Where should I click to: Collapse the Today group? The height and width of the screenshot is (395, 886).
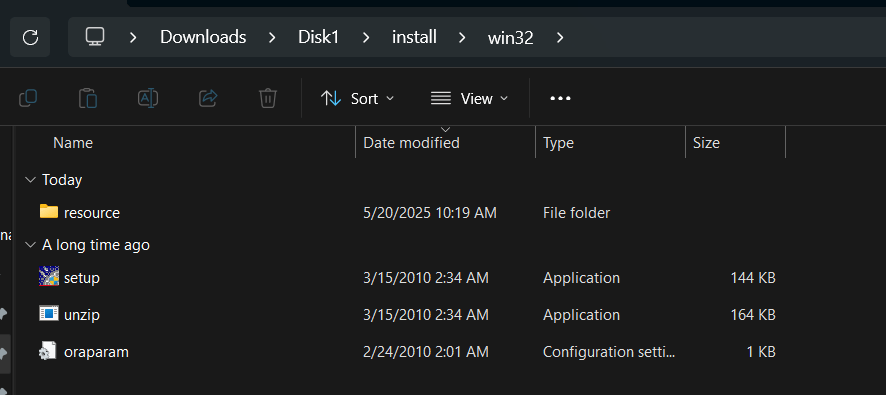[30, 180]
